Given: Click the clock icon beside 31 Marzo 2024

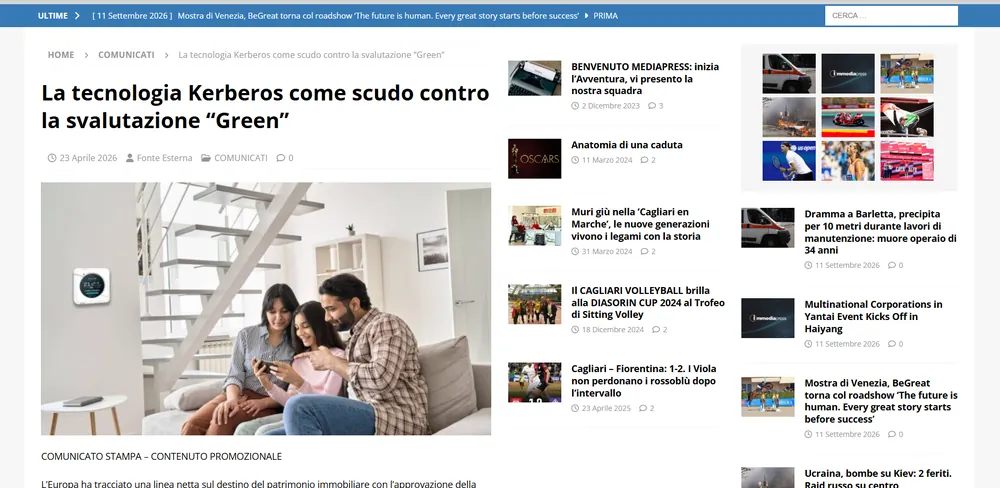Looking at the screenshot, I should point(575,251).
